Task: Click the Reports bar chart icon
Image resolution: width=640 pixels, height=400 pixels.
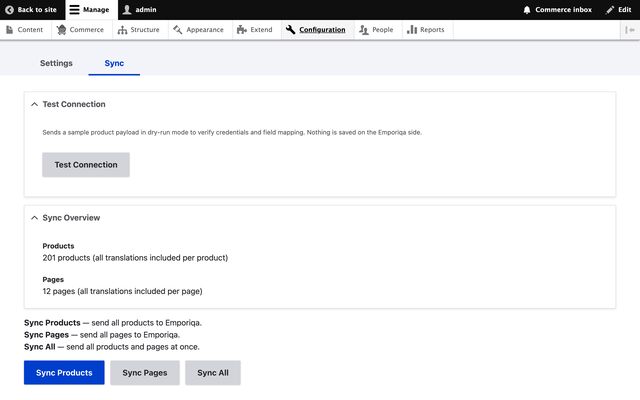Action: tap(412, 30)
